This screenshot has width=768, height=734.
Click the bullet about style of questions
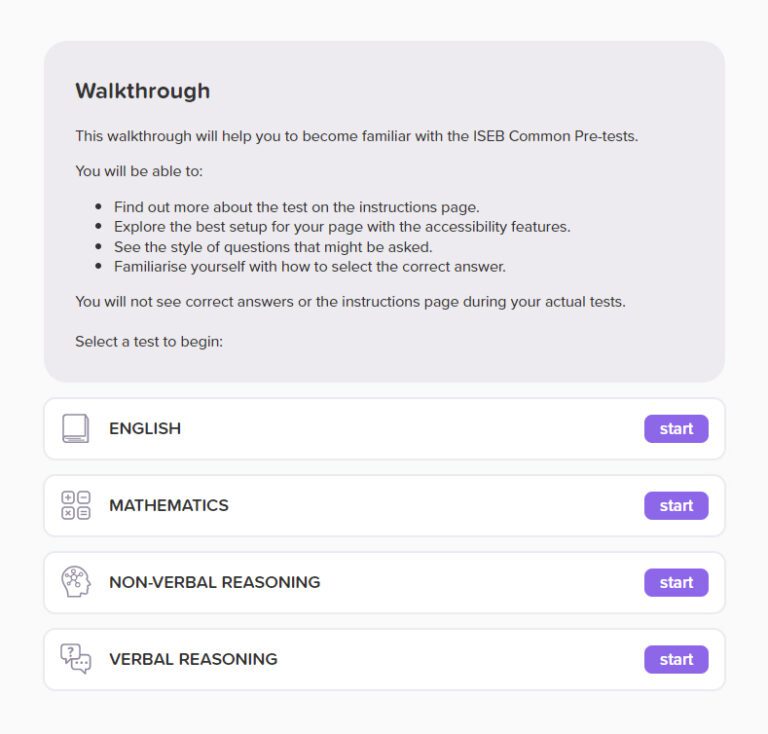[273, 247]
